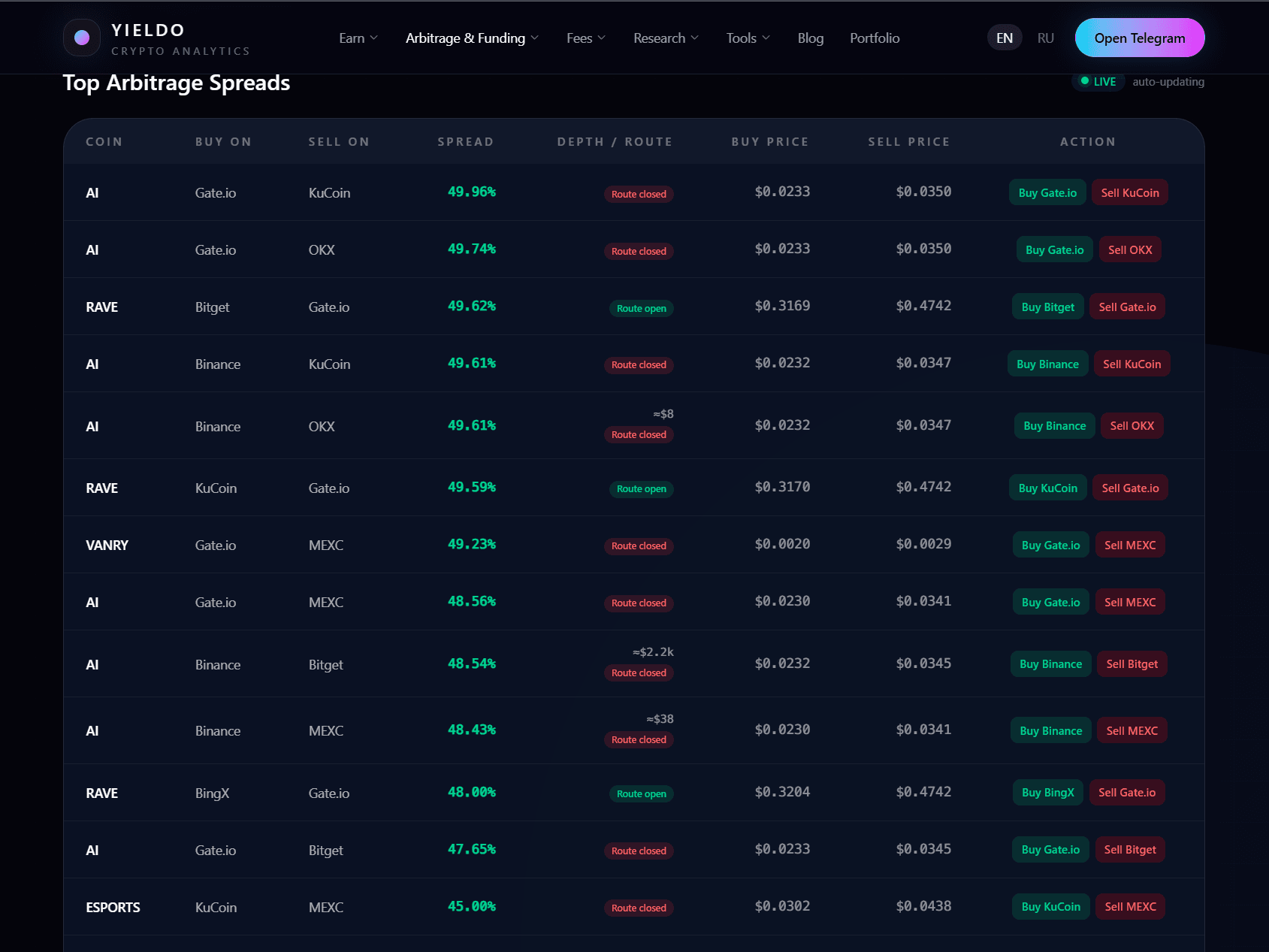Click Buy Gate.io in AI KuCoin 49.96% row
The image size is (1269, 952).
(x=1047, y=193)
